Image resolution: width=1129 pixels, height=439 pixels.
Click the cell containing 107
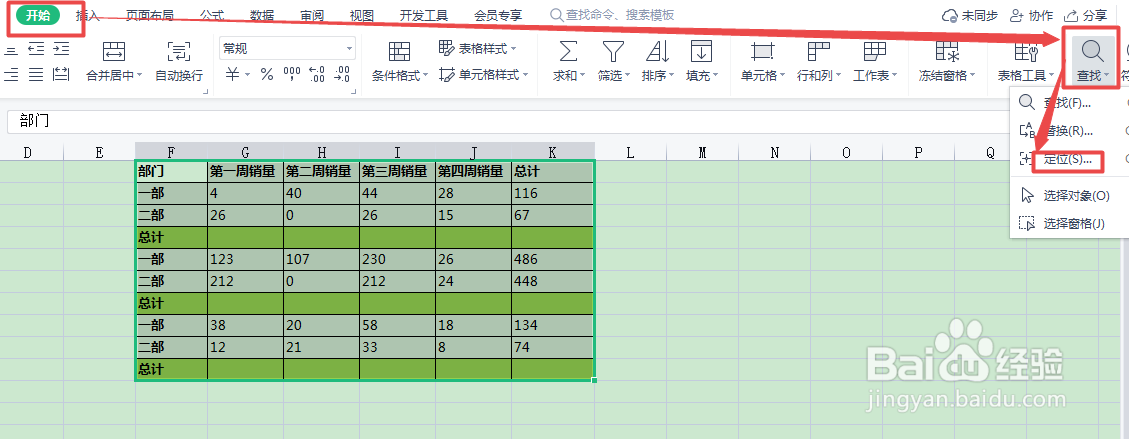[321, 259]
